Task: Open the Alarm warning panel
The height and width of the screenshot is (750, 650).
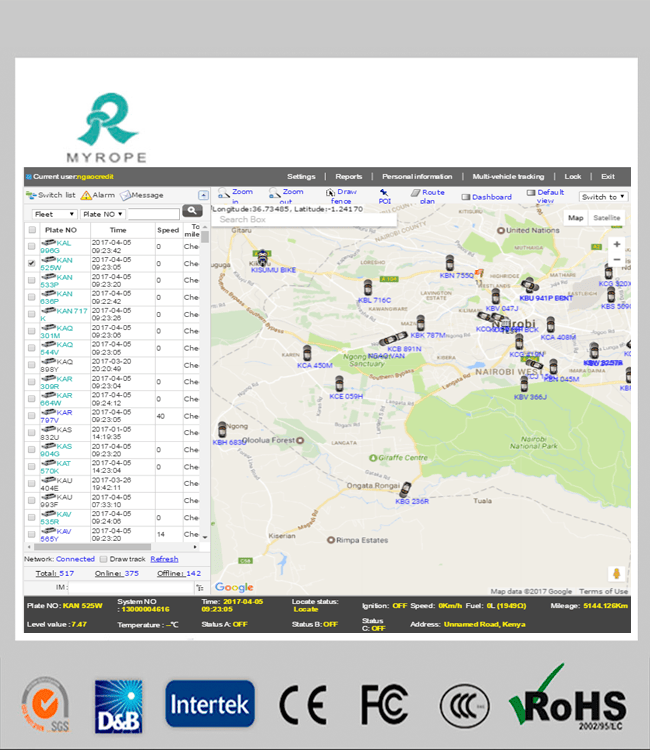Action: point(98,195)
